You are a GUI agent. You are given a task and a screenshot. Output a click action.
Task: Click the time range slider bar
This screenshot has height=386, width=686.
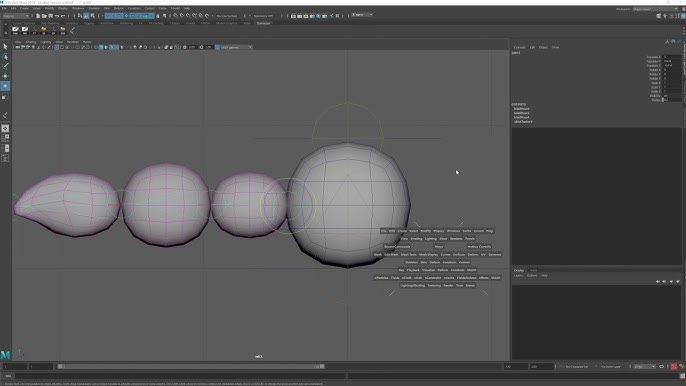coord(191,366)
